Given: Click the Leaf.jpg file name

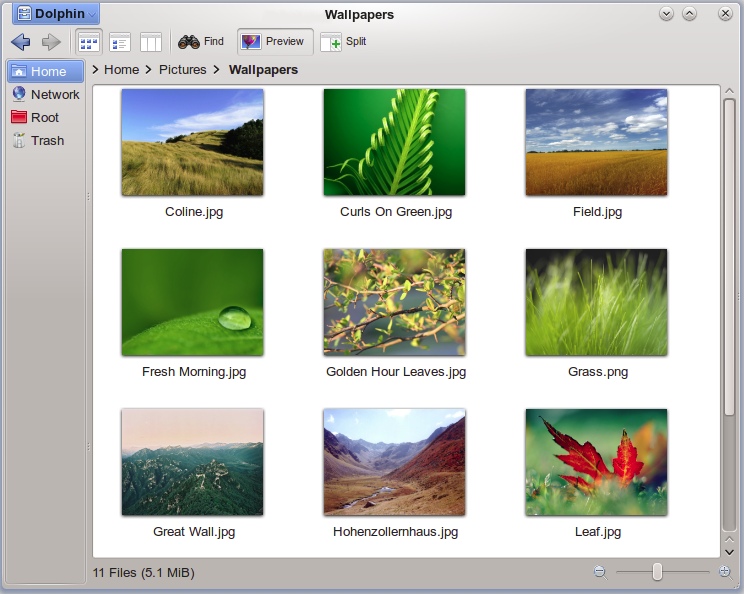Looking at the screenshot, I should [598, 531].
